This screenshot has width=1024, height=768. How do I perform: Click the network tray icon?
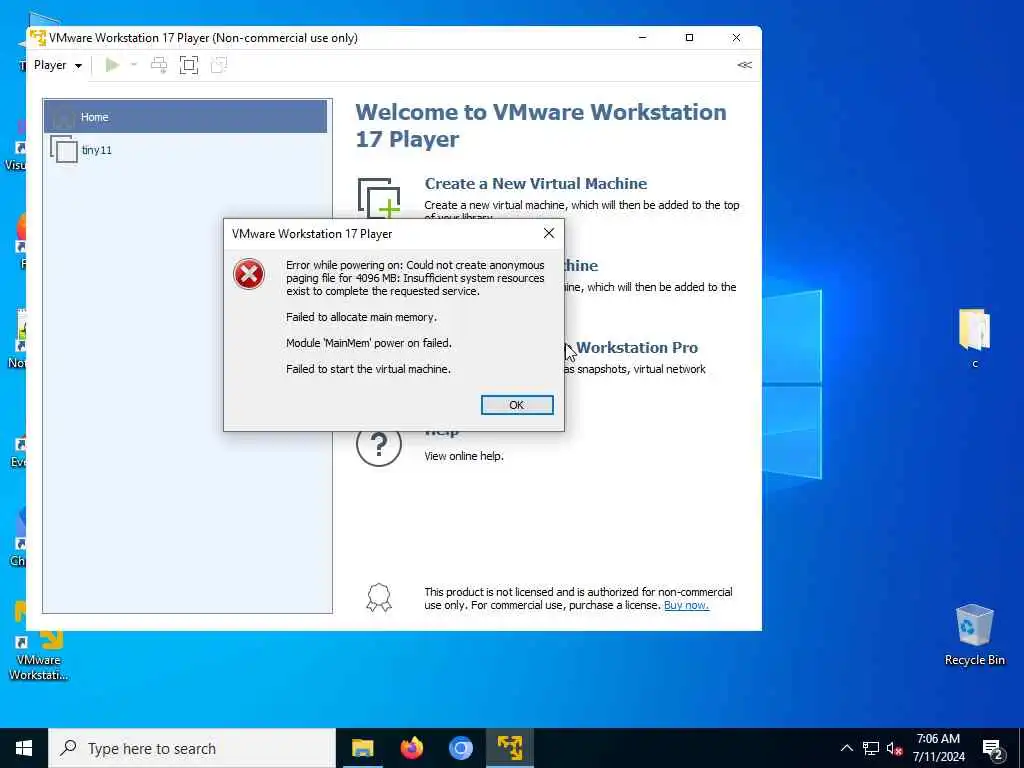pos(871,748)
